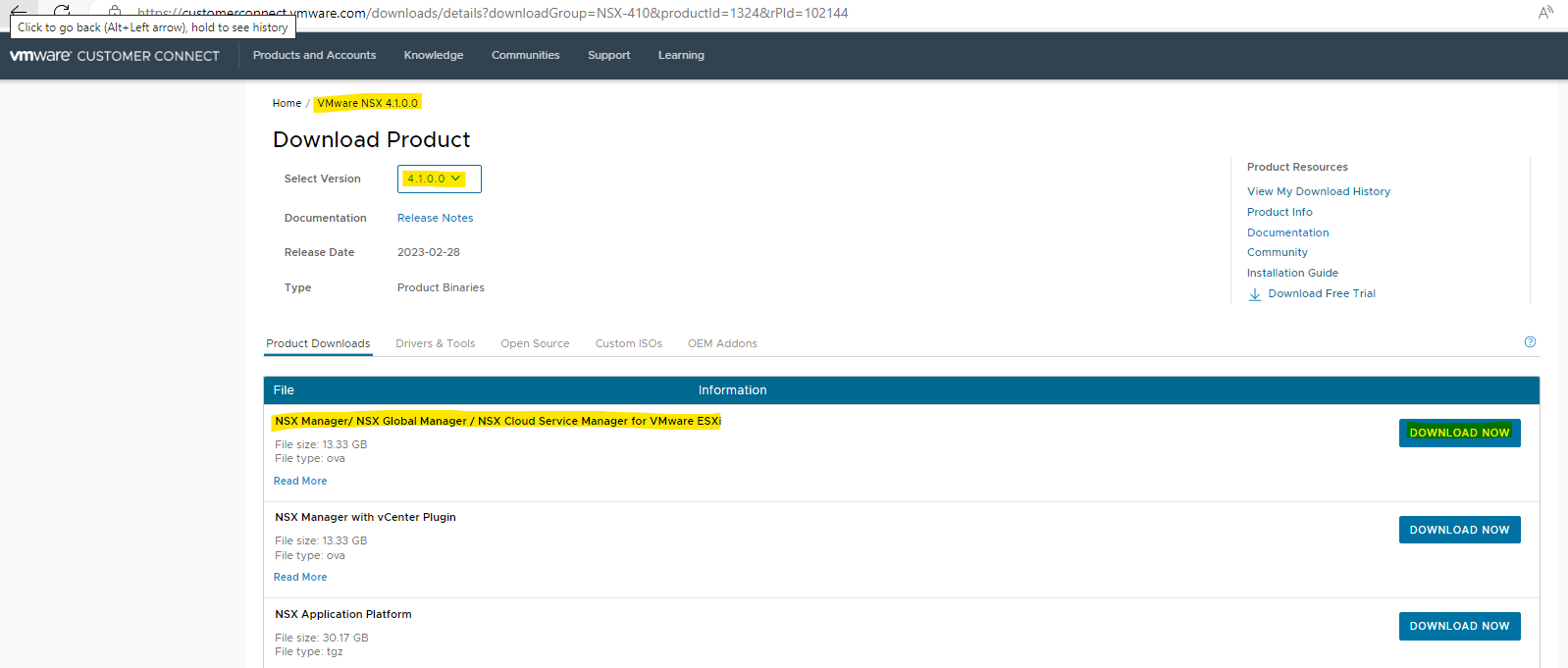1568x668 pixels.
Task: Click VMware NSX 4.1.0.0 breadcrumb
Action: coord(368,103)
